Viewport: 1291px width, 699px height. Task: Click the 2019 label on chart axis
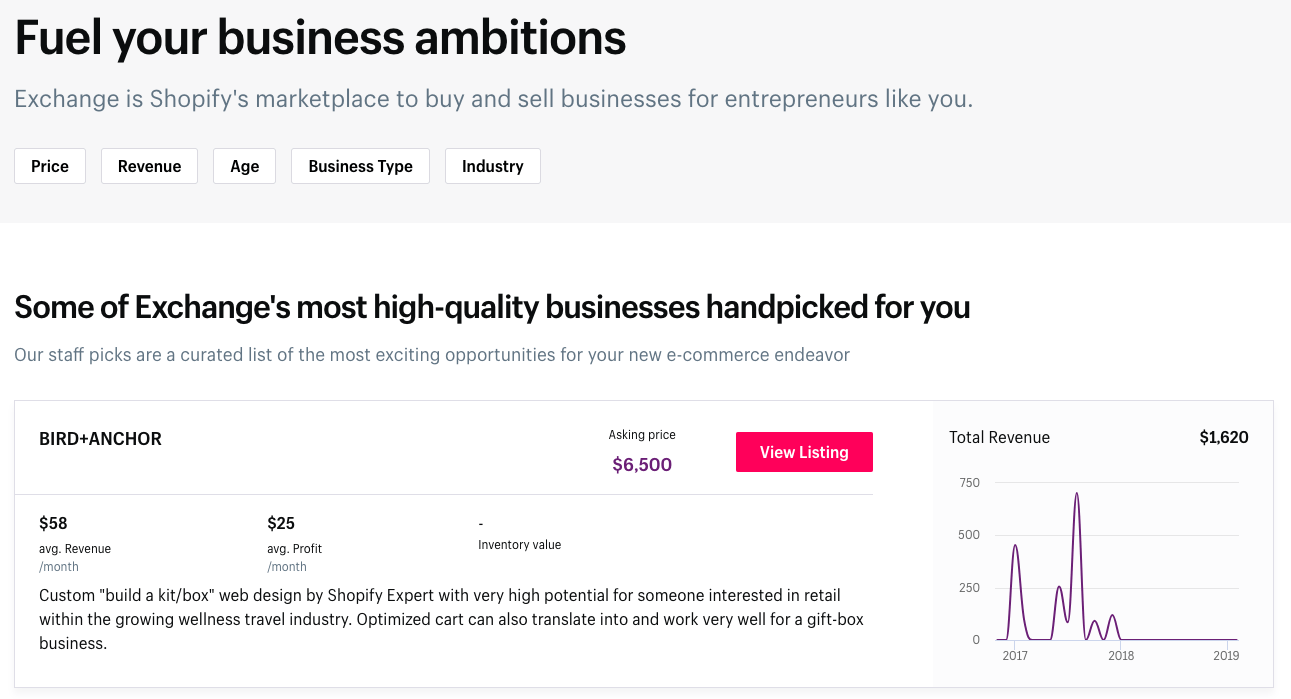coord(1226,656)
